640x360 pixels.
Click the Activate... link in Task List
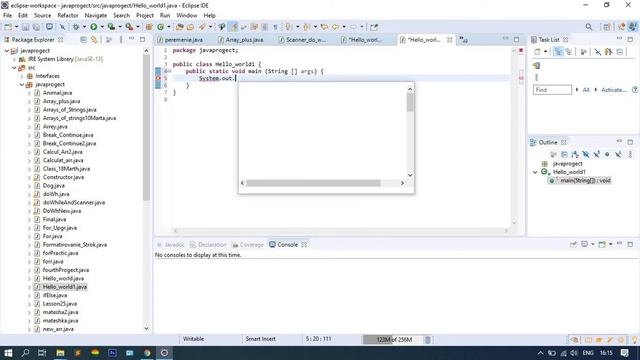click(614, 90)
